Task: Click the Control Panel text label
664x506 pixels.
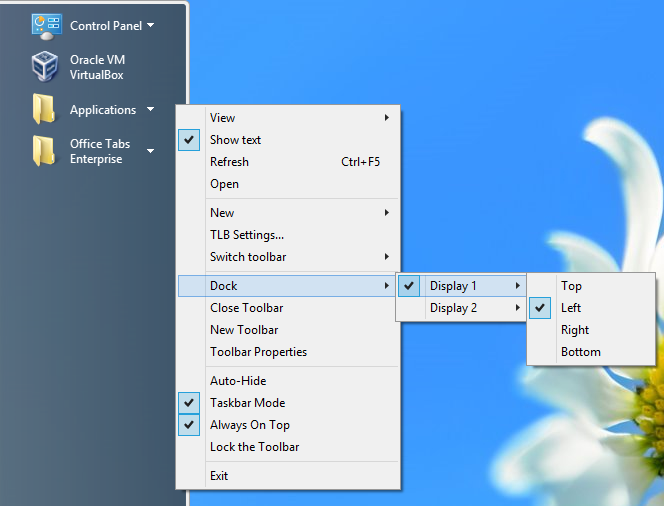Action: coord(106,26)
